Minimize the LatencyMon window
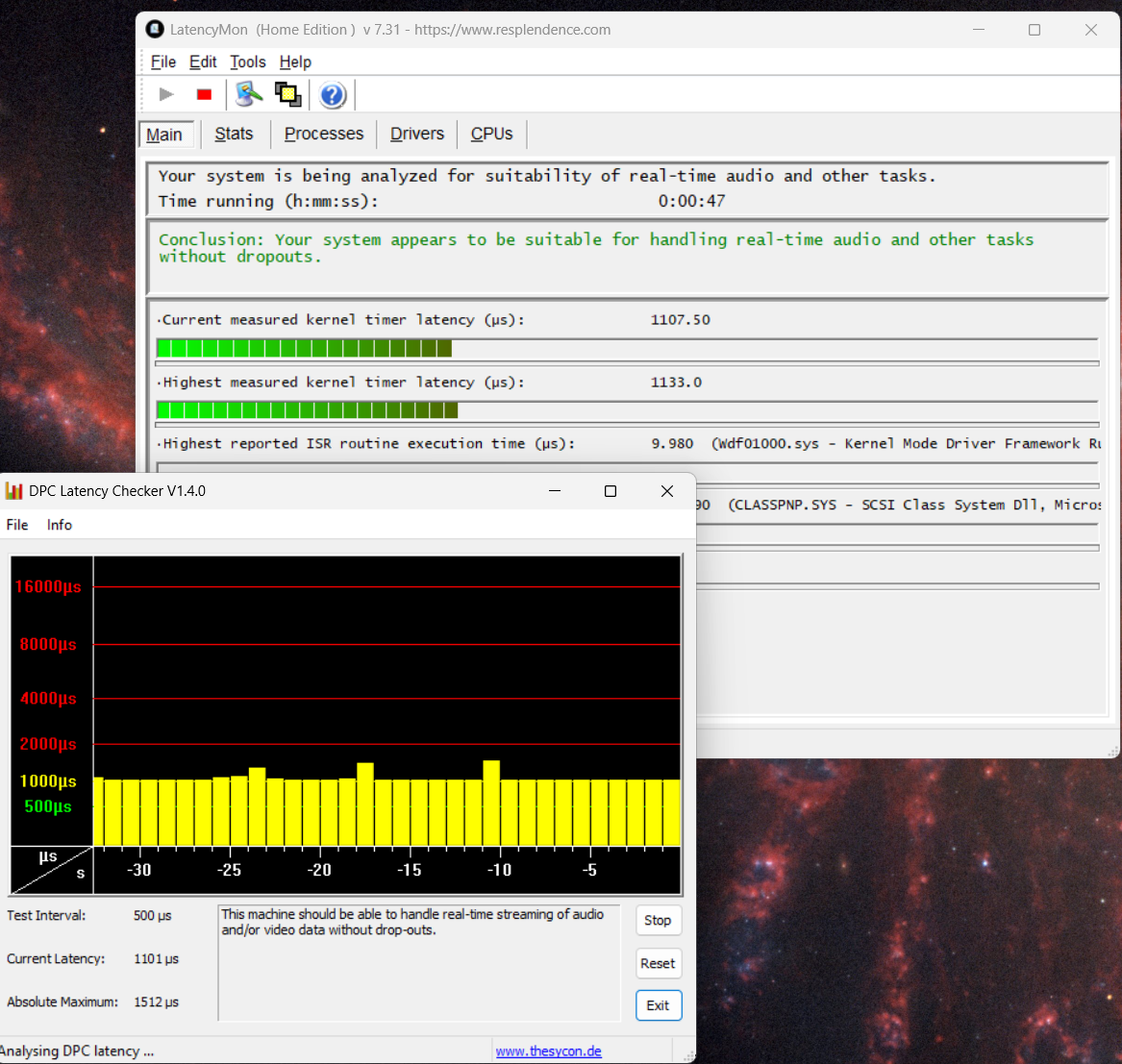The height and width of the screenshot is (1064, 1122). 979,30
